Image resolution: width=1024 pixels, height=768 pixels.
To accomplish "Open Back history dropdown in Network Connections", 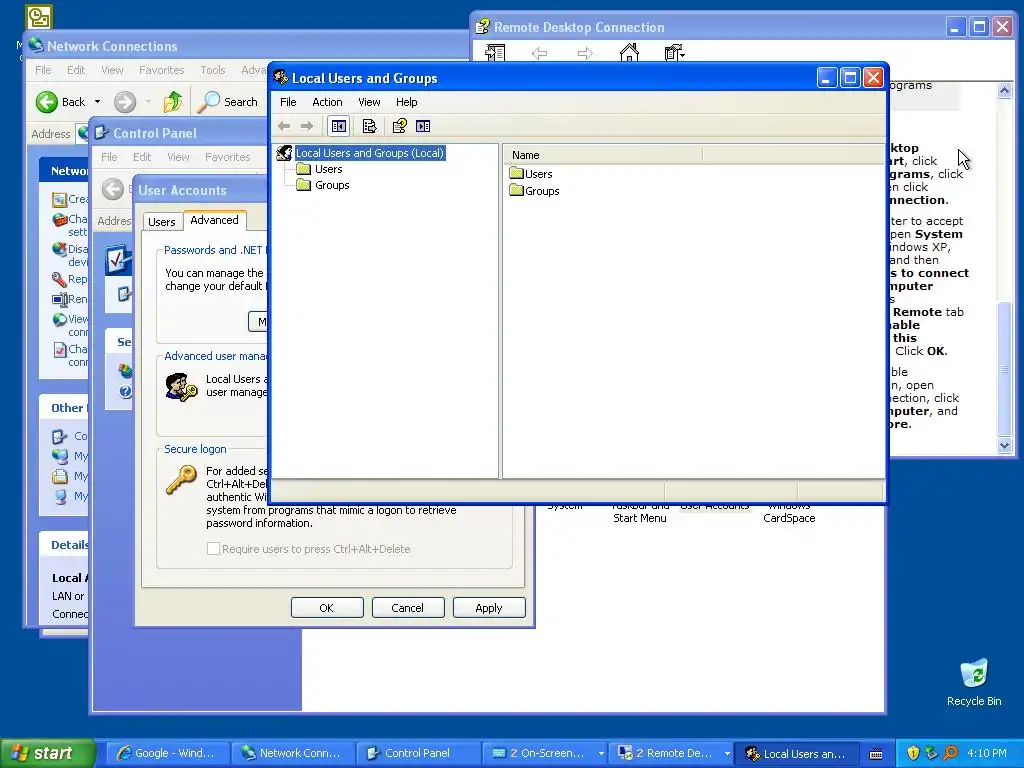I will click(97, 102).
